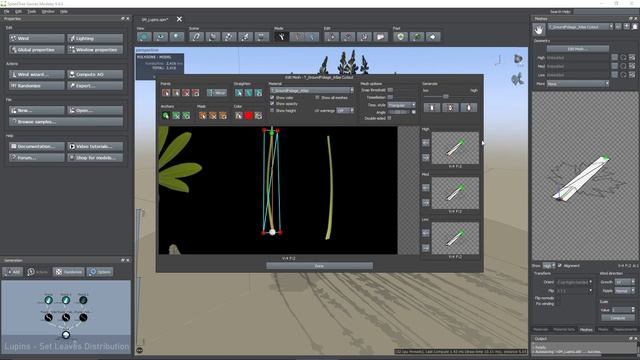Click first Generate mesh button
Screen dimensions: 640x360
(432, 107)
